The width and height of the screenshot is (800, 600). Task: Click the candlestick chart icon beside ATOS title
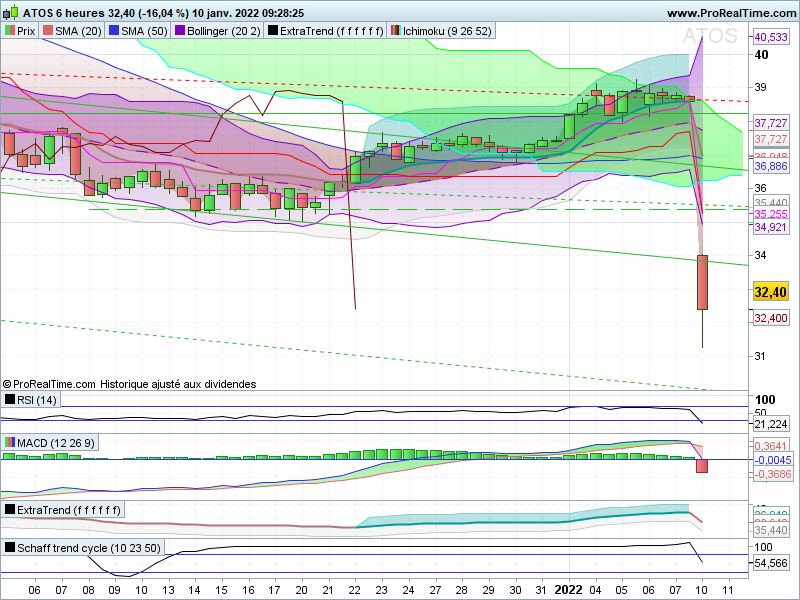click(11, 12)
